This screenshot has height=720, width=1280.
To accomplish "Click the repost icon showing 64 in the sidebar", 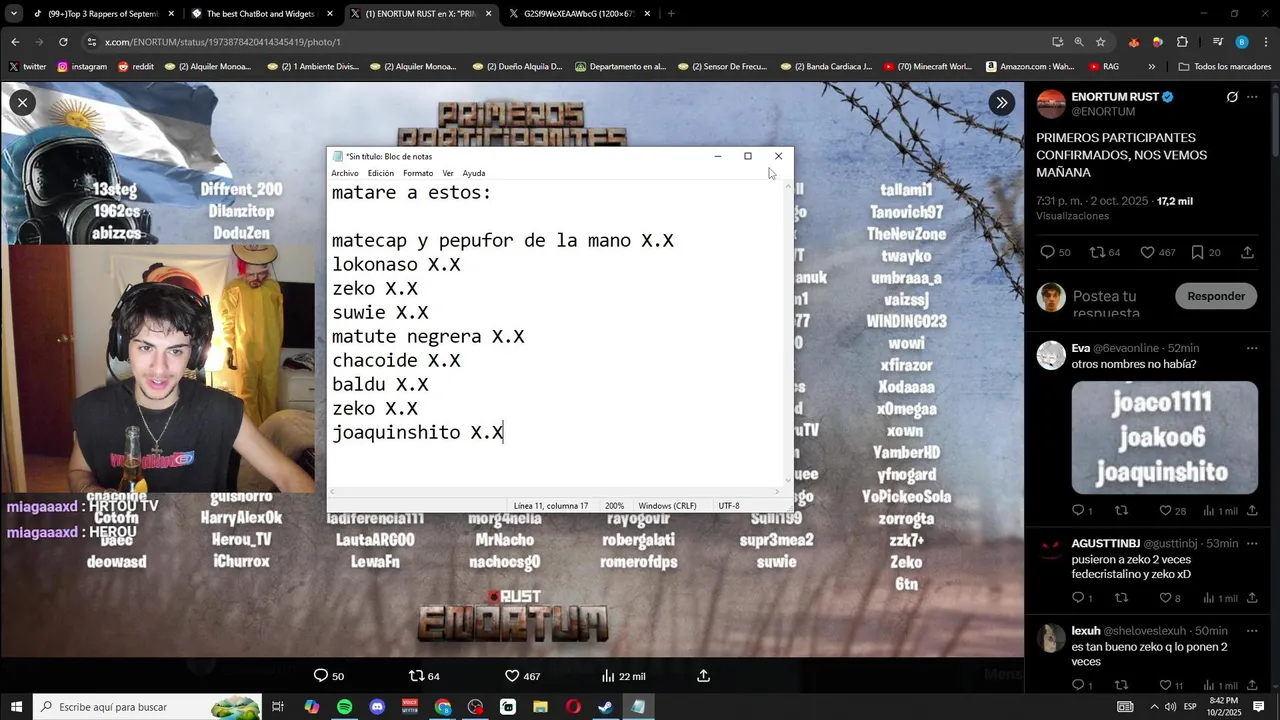I will (1097, 252).
